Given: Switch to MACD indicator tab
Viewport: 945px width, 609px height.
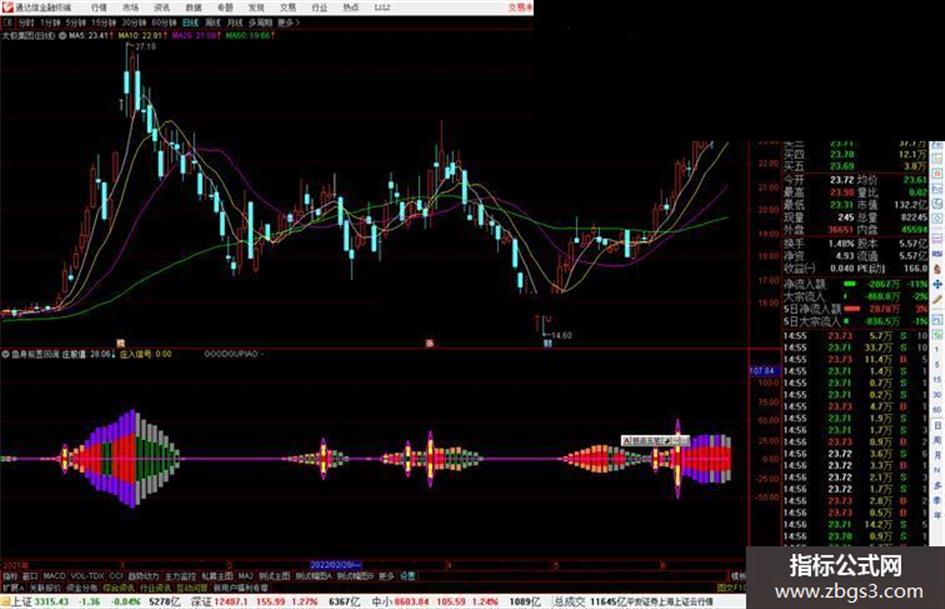Looking at the screenshot, I should [x=54, y=576].
